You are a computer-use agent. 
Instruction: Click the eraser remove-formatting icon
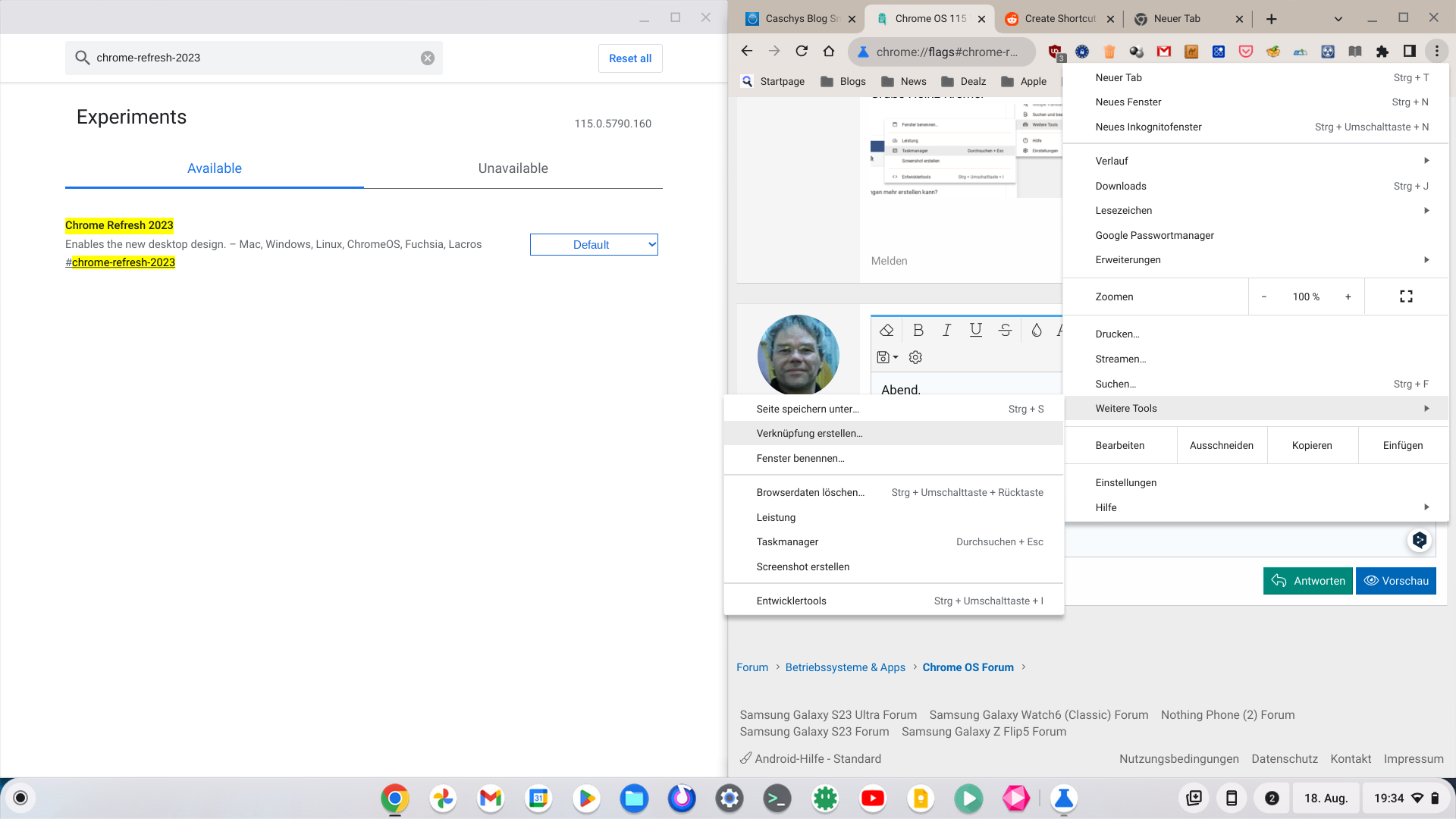(x=886, y=330)
